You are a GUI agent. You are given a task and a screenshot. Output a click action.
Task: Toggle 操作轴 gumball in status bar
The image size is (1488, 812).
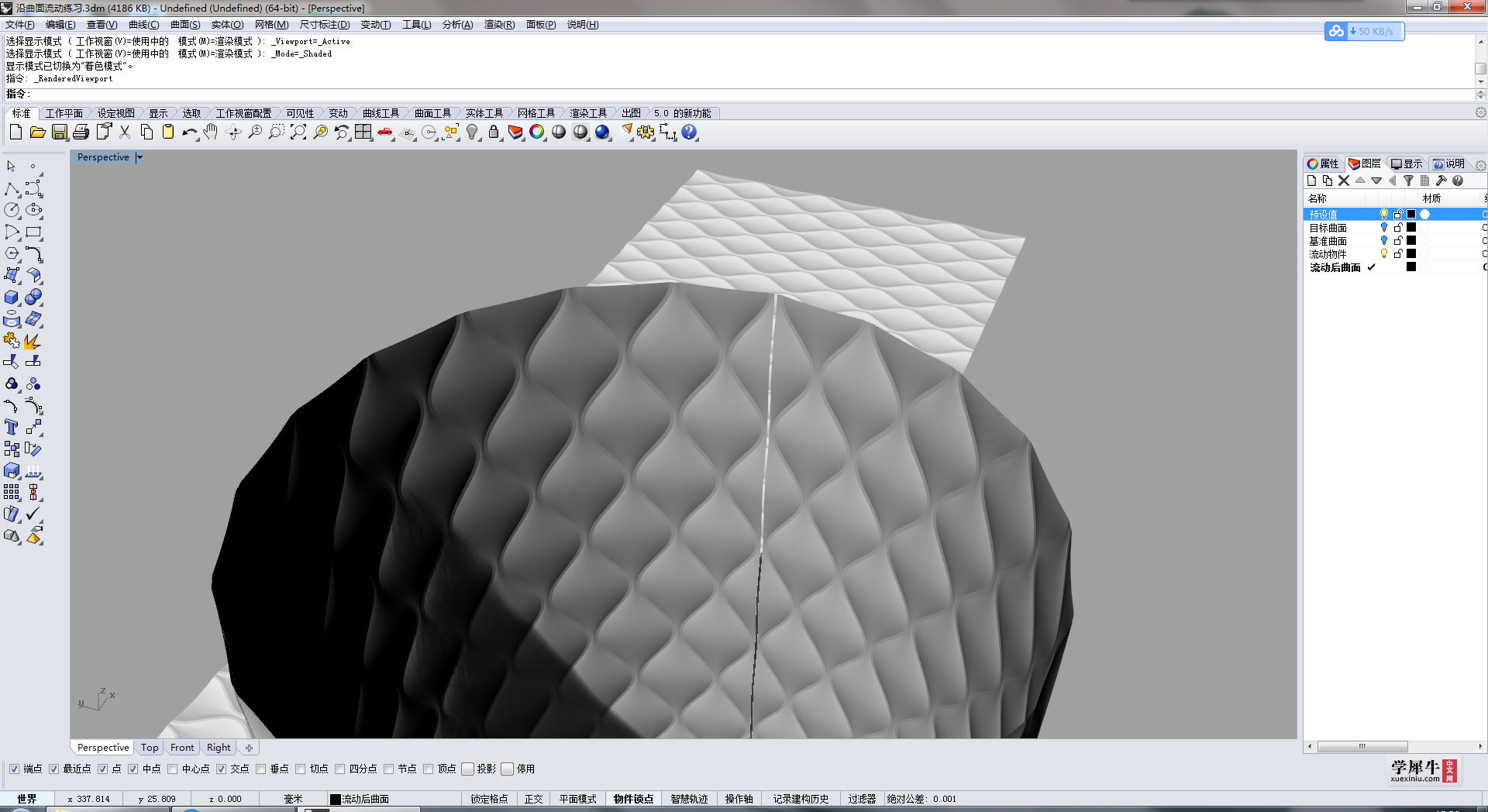739,799
